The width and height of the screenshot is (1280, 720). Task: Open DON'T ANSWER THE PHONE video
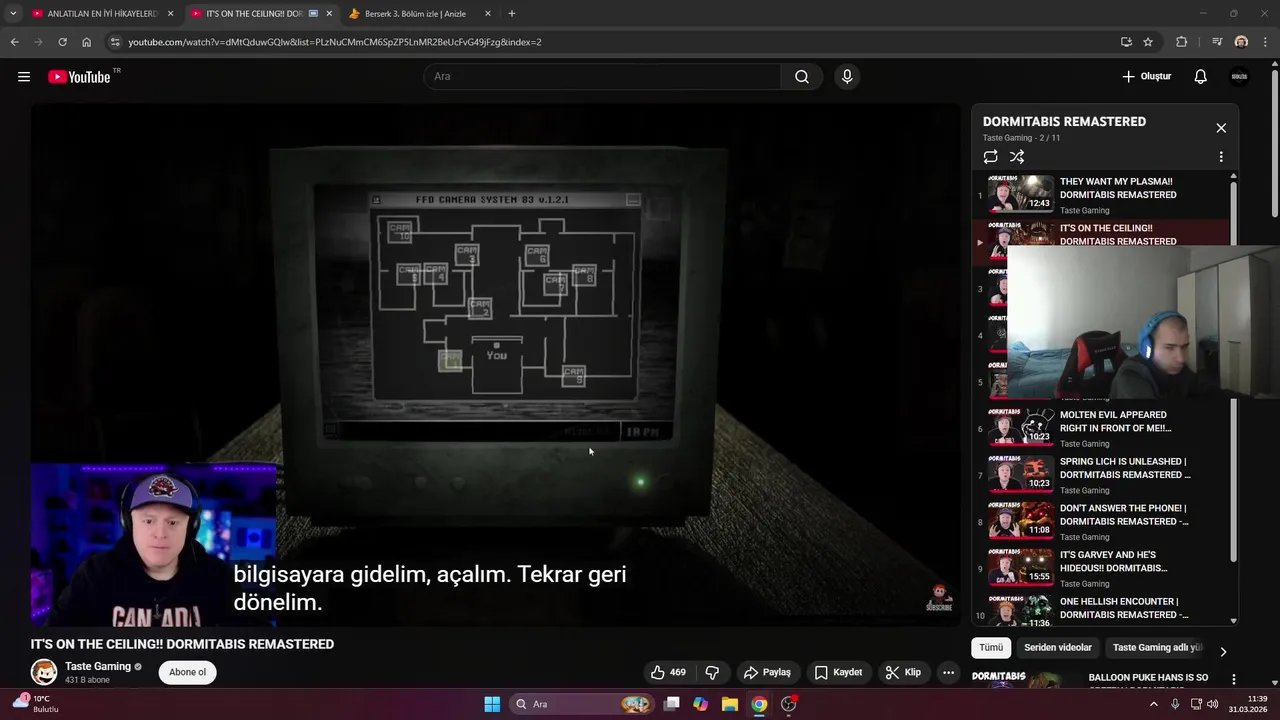[x=1100, y=521]
